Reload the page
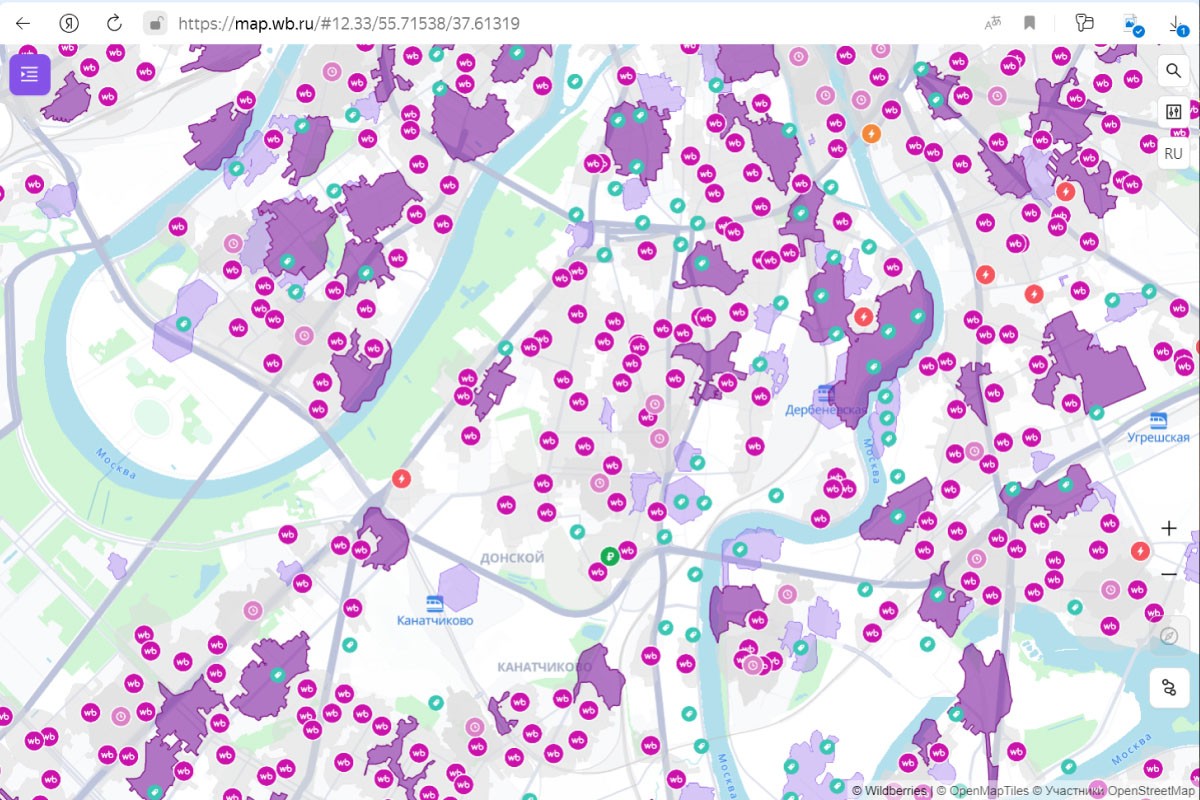The width and height of the screenshot is (1200, 800). coord(114,23)
